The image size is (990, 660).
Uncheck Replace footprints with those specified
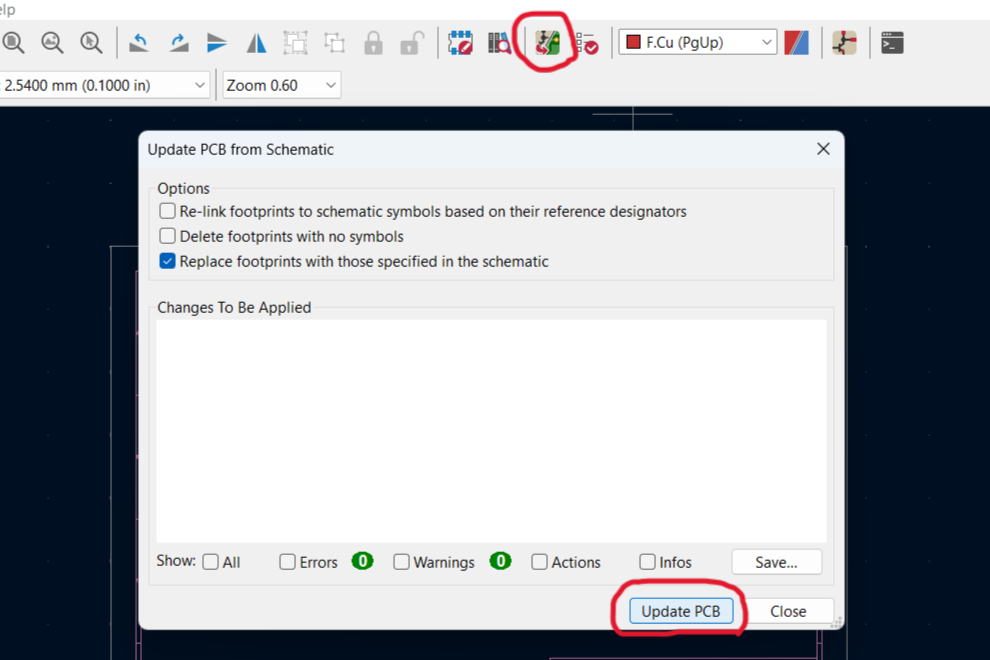point(167,261)
